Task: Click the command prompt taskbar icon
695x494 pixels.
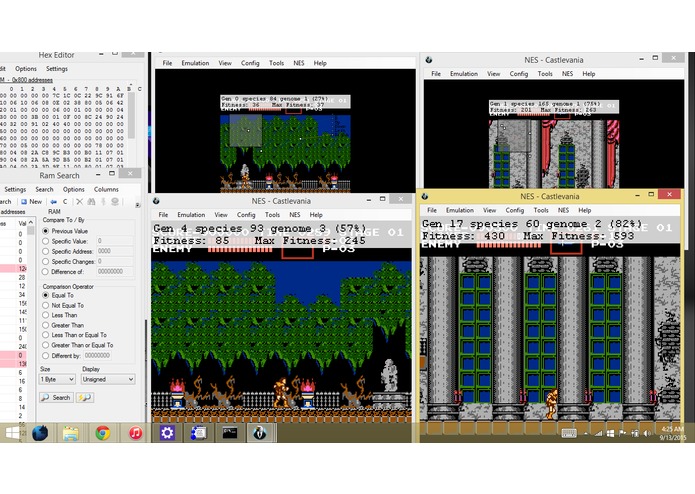Action: click(x=230, y=433)
